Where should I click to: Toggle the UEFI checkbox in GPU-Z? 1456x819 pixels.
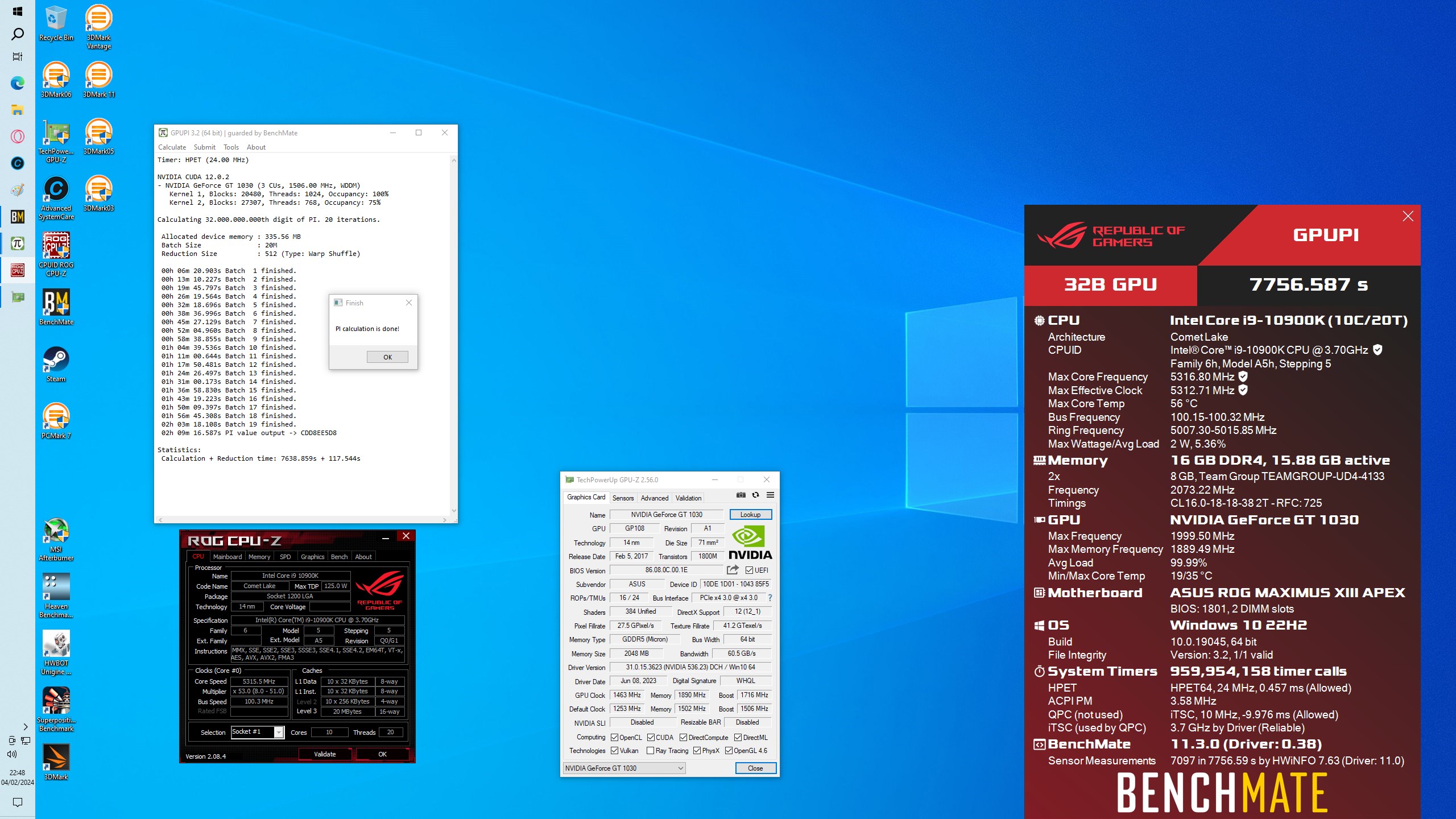749,570
